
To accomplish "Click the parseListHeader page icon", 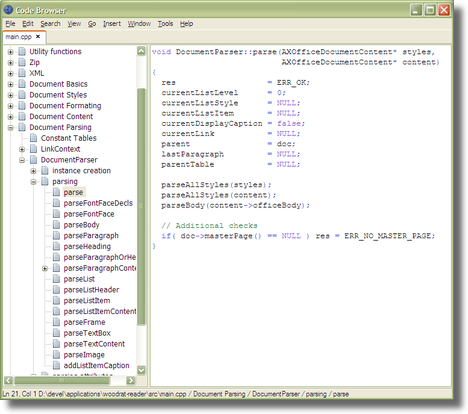I will 56,290.
